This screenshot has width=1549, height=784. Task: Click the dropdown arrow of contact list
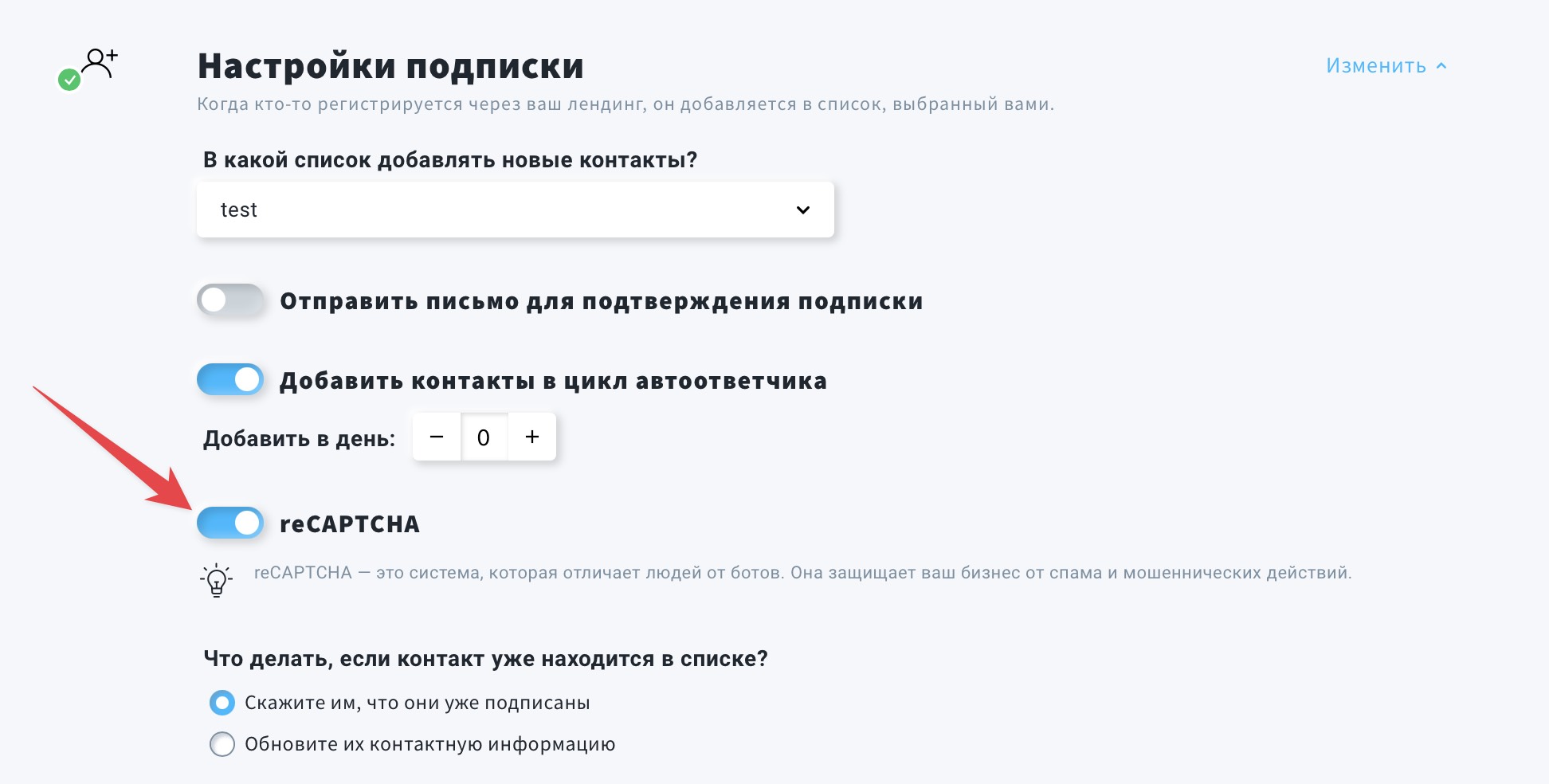802,210
